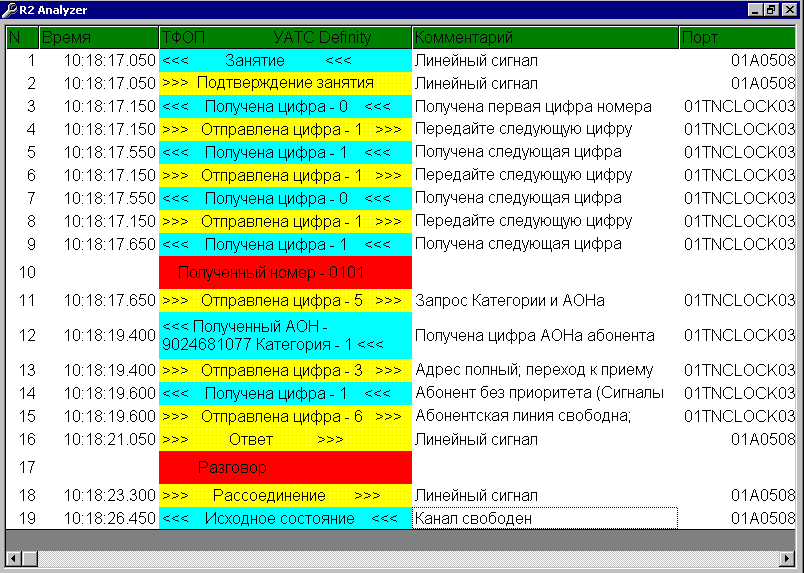
Task: Click the R2 Analyzer title bar app icon
Action: coord(9,9)
